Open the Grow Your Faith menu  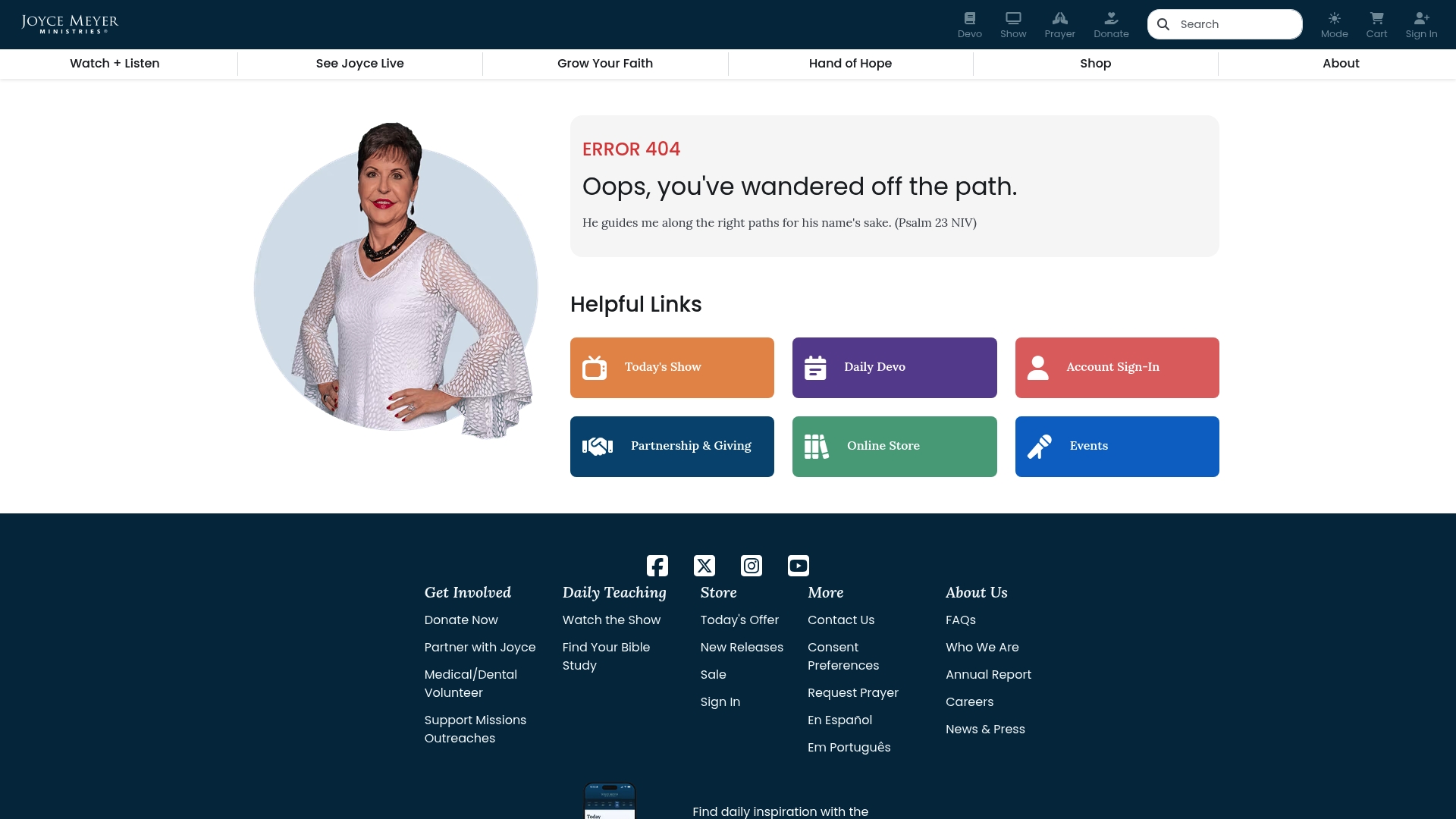point(605,64)
